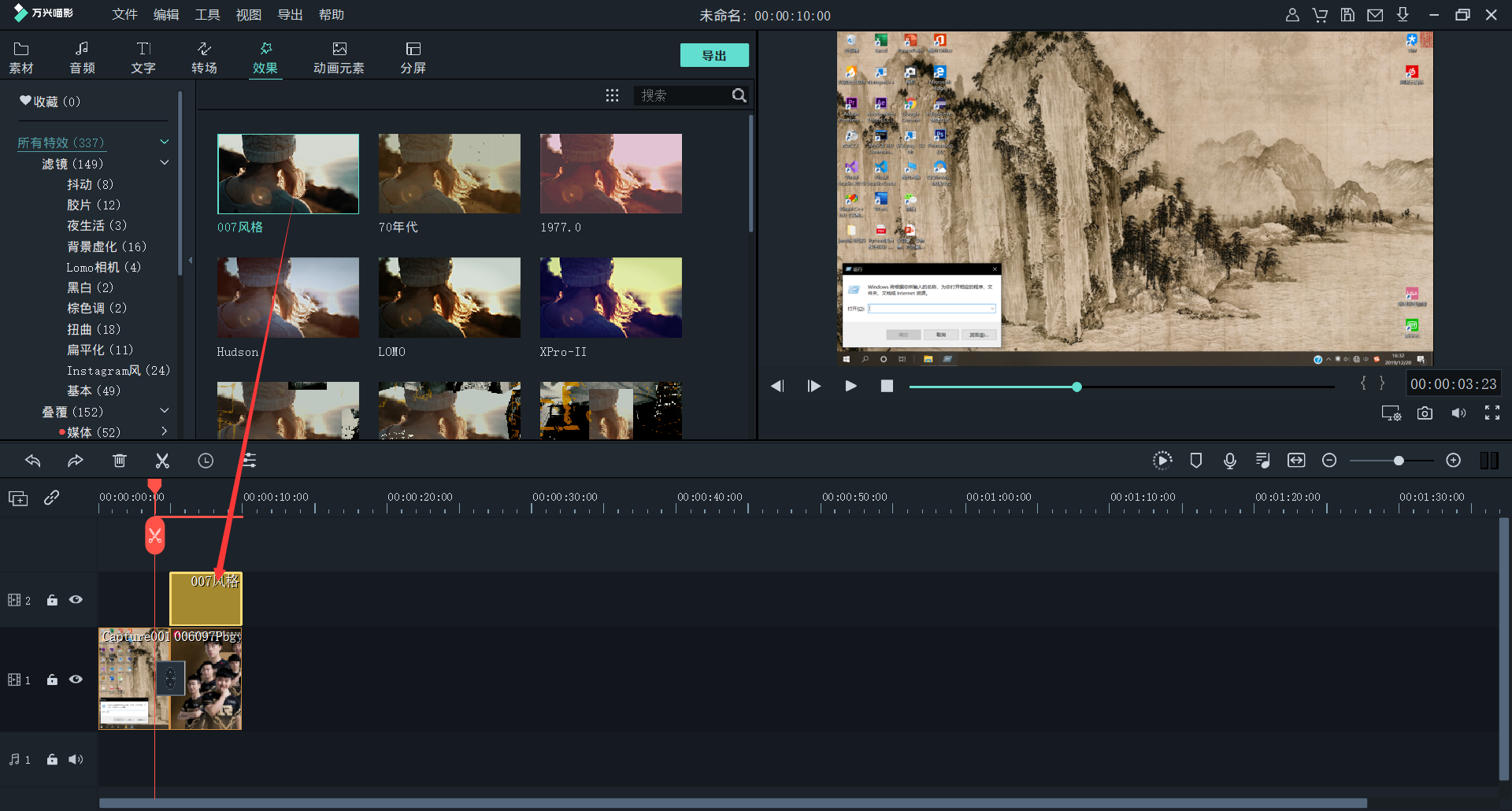Click the scissors split tool in timeline toolbar
The height and width of the screenshot is (811, 1512).
coord(162,461)
